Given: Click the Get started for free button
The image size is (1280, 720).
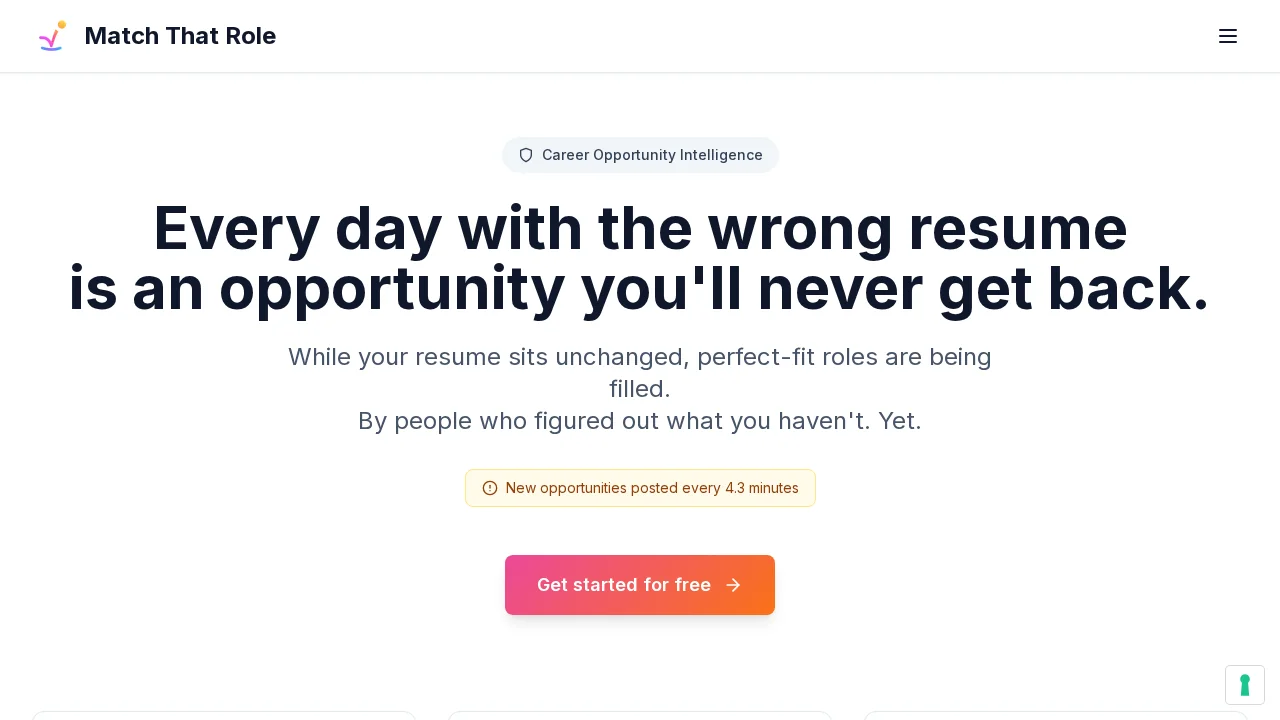Looking at the screenshot, I should pyautogui.click(x=640, y=585).
